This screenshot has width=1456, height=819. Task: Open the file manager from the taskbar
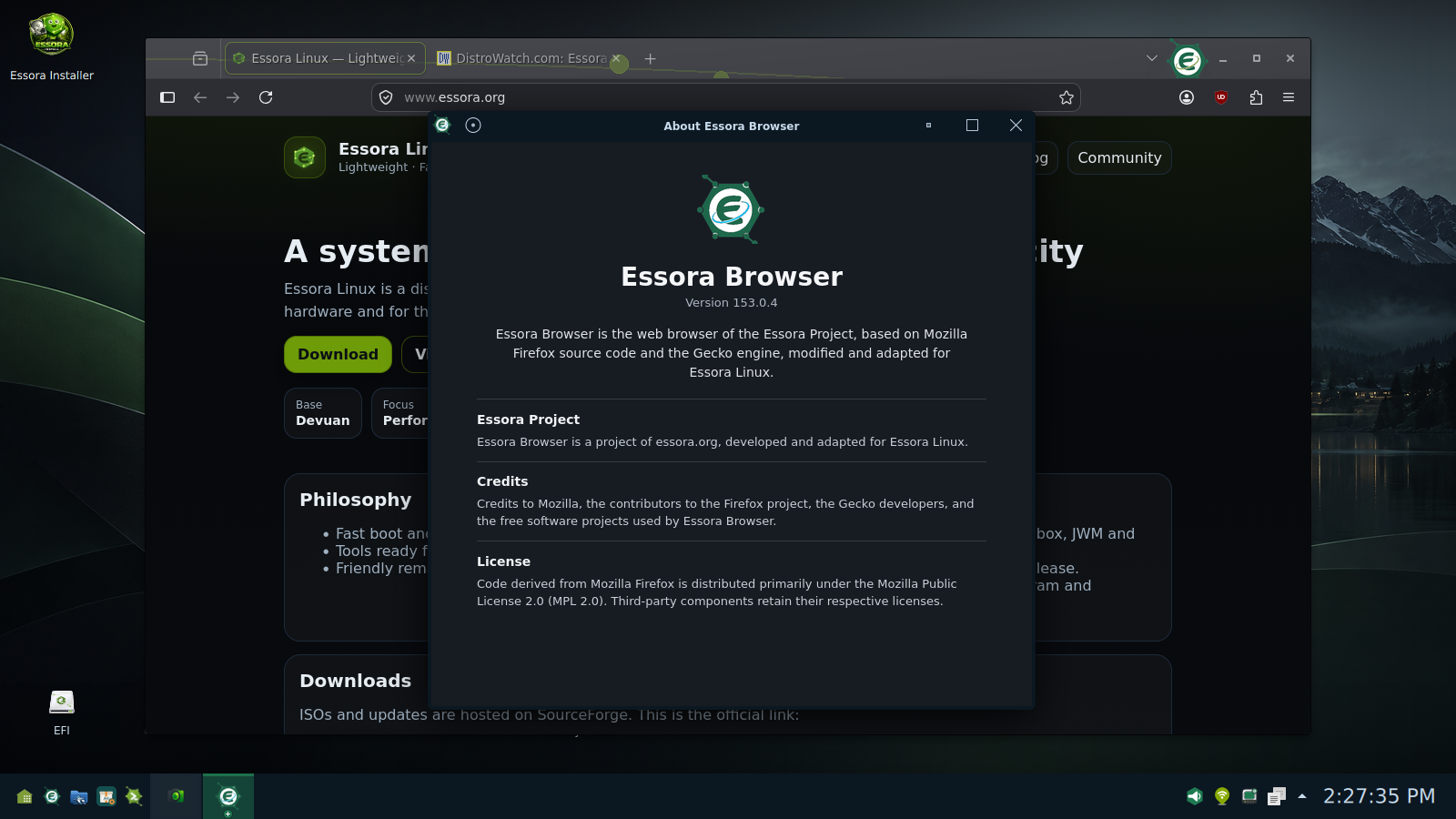(x=79, y=796)
